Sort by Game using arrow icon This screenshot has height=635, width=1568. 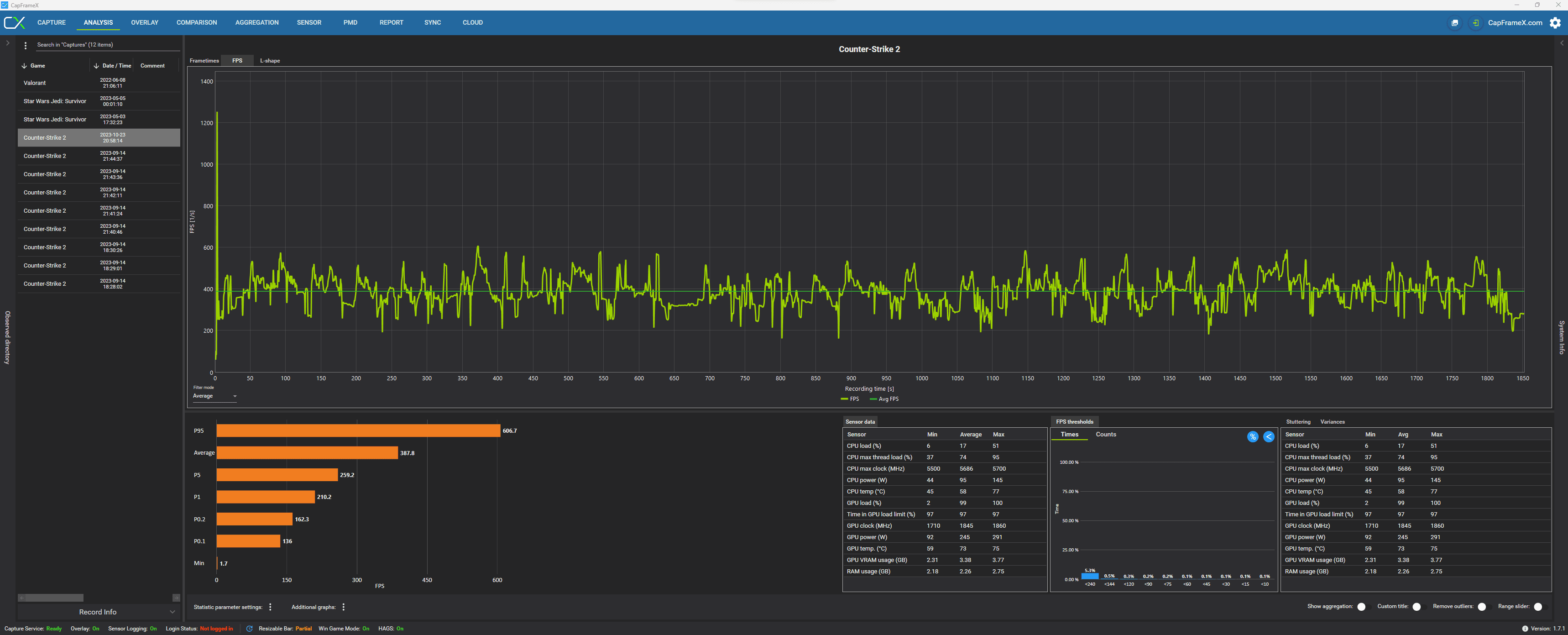24,66
